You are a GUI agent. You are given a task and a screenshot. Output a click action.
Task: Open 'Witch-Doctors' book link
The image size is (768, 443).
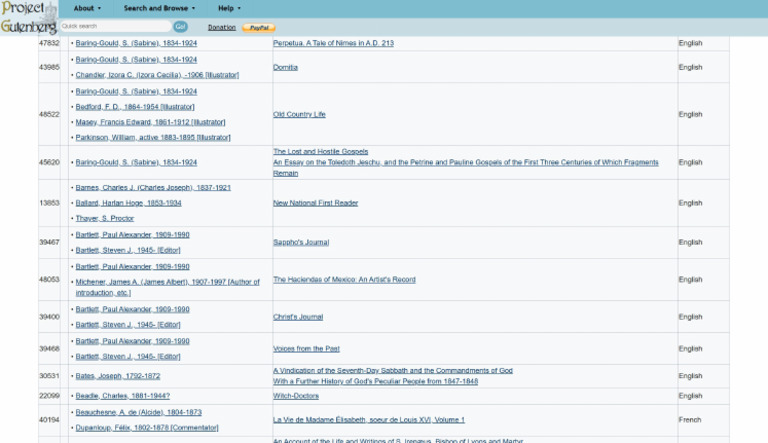(x=296, y=396)
